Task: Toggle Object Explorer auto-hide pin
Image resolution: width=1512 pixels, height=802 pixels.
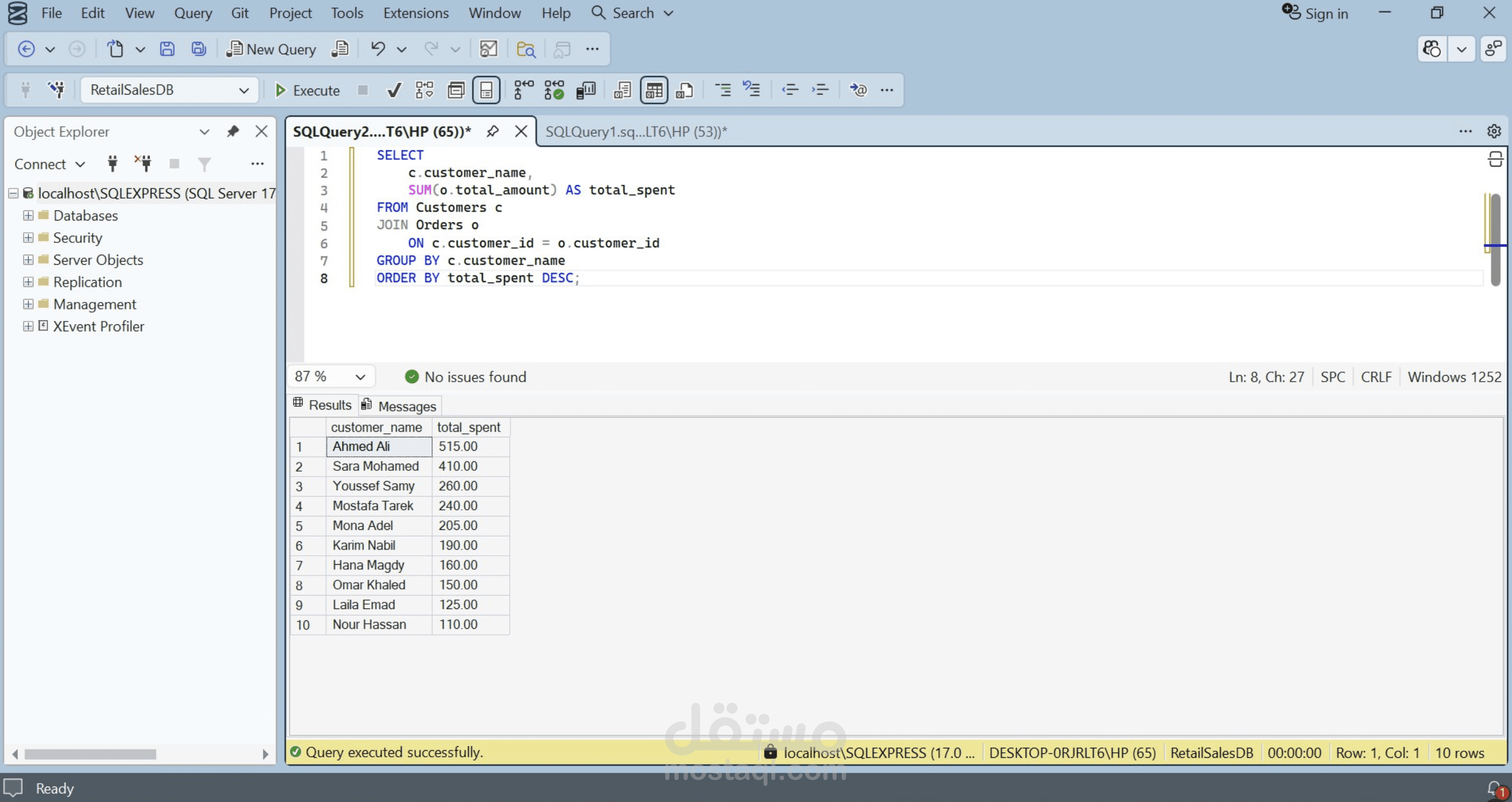Action: pyautogui.click(x=233, y=131)
